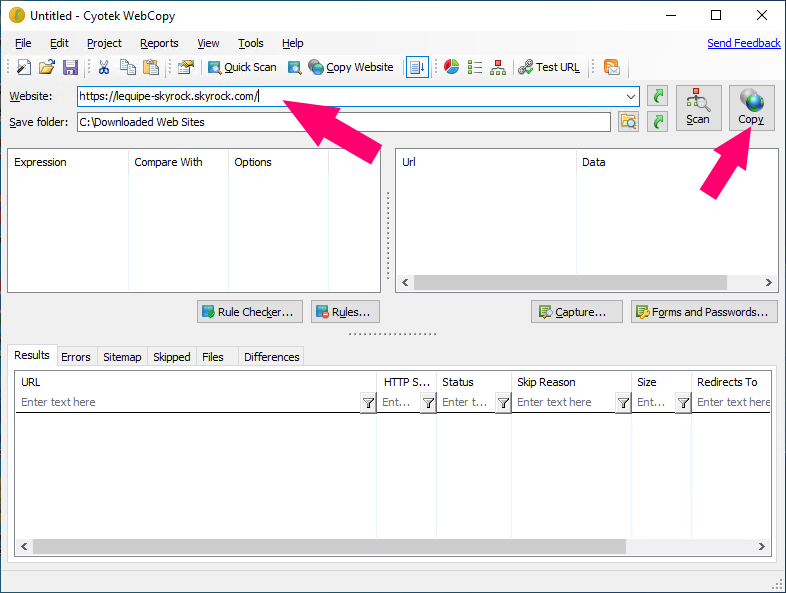The height and width of the screenshot is (593, 786).
Task: Open Forms and Passwords settings
Action: [704, 312]
